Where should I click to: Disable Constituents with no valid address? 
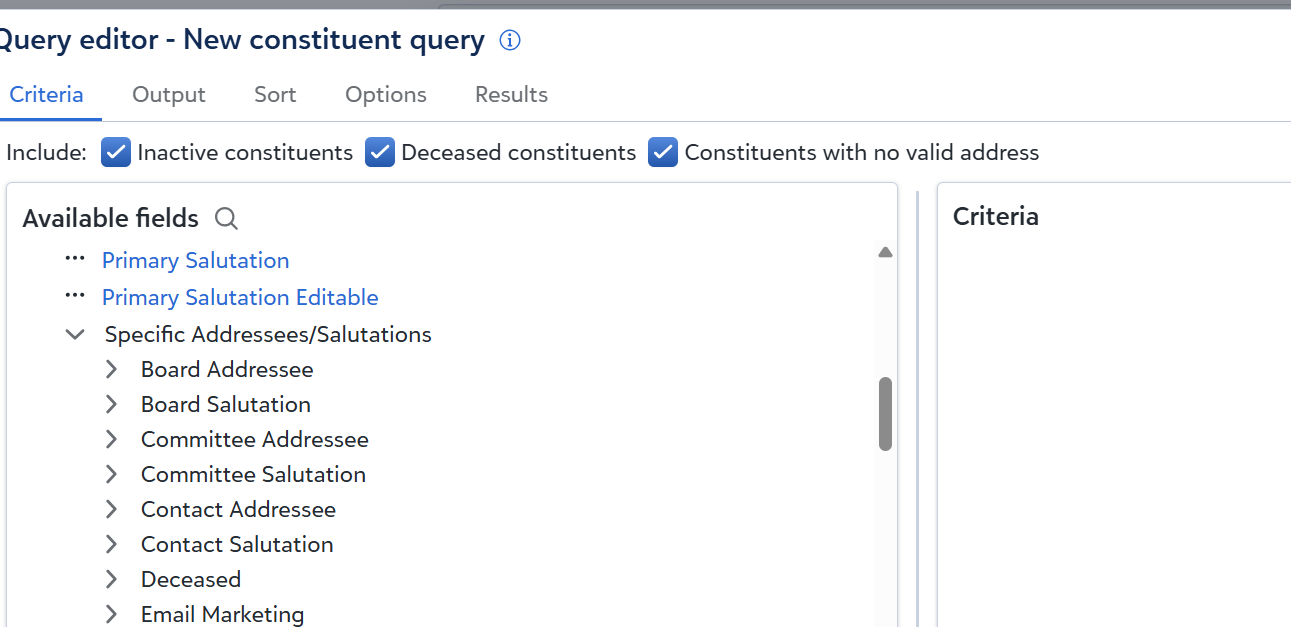(x=663, y=152)
